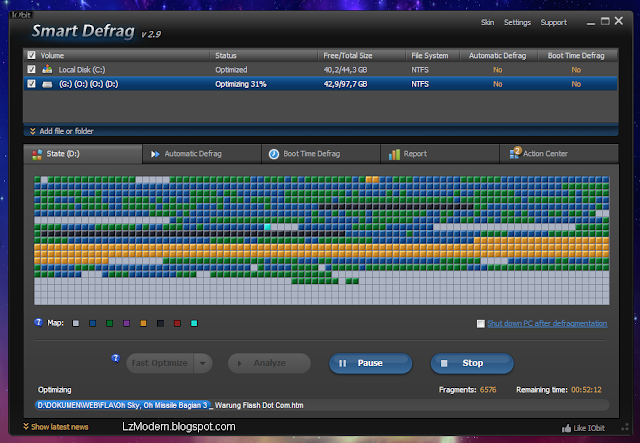Click the orange map legend swatch
The height and width of the screenshot is (443, 640).
(x=143, y=323)
